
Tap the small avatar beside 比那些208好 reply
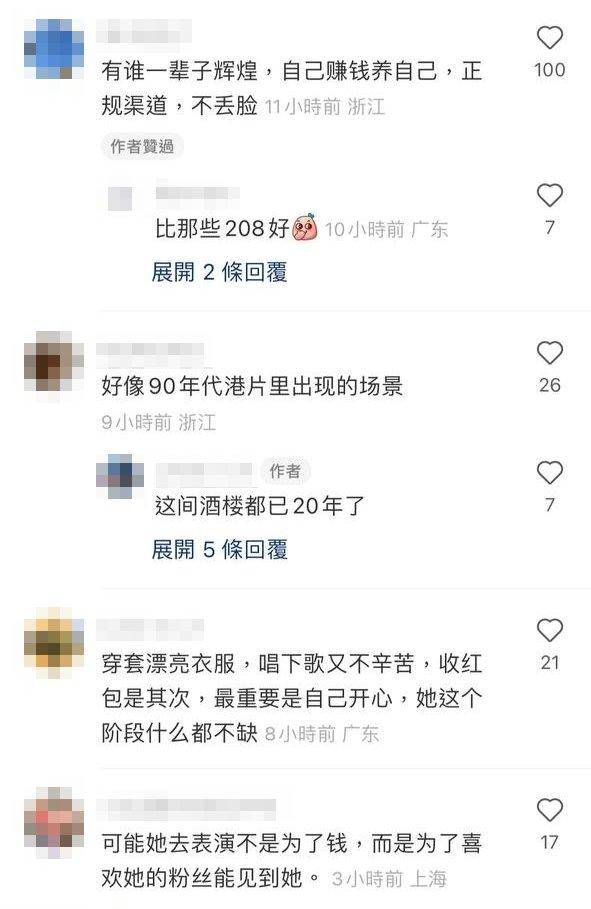pos(120,199)
